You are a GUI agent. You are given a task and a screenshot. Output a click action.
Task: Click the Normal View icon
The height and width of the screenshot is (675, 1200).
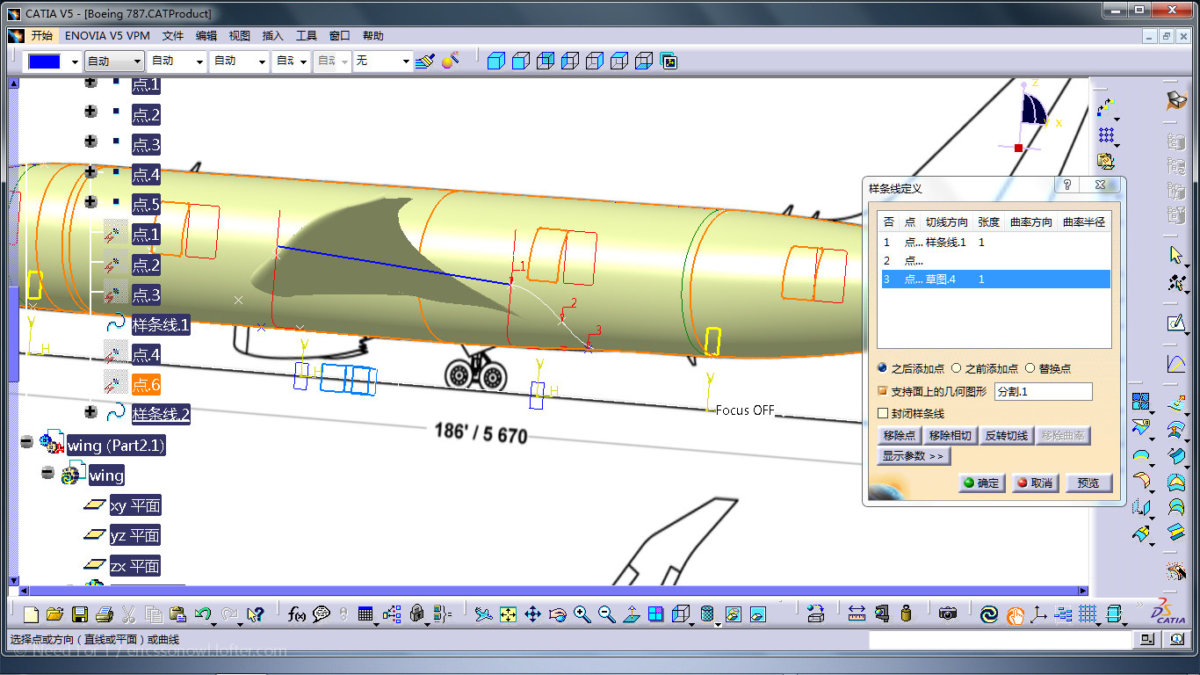[631, 614]
